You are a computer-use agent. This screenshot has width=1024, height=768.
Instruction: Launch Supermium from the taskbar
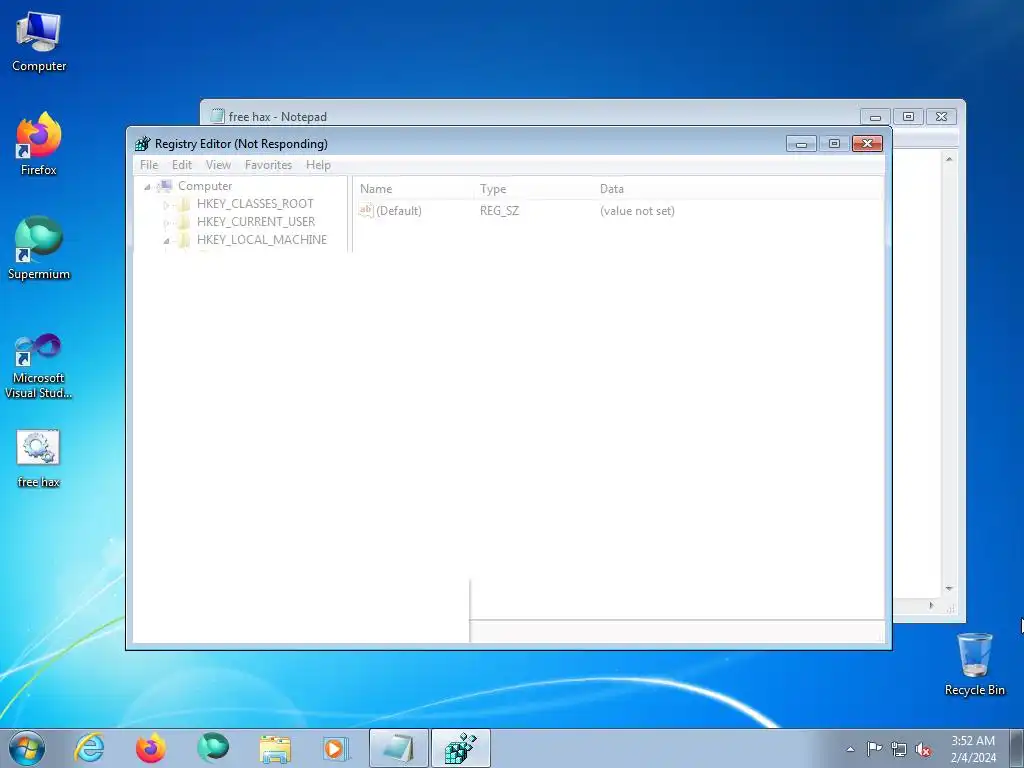click(213, 748)
